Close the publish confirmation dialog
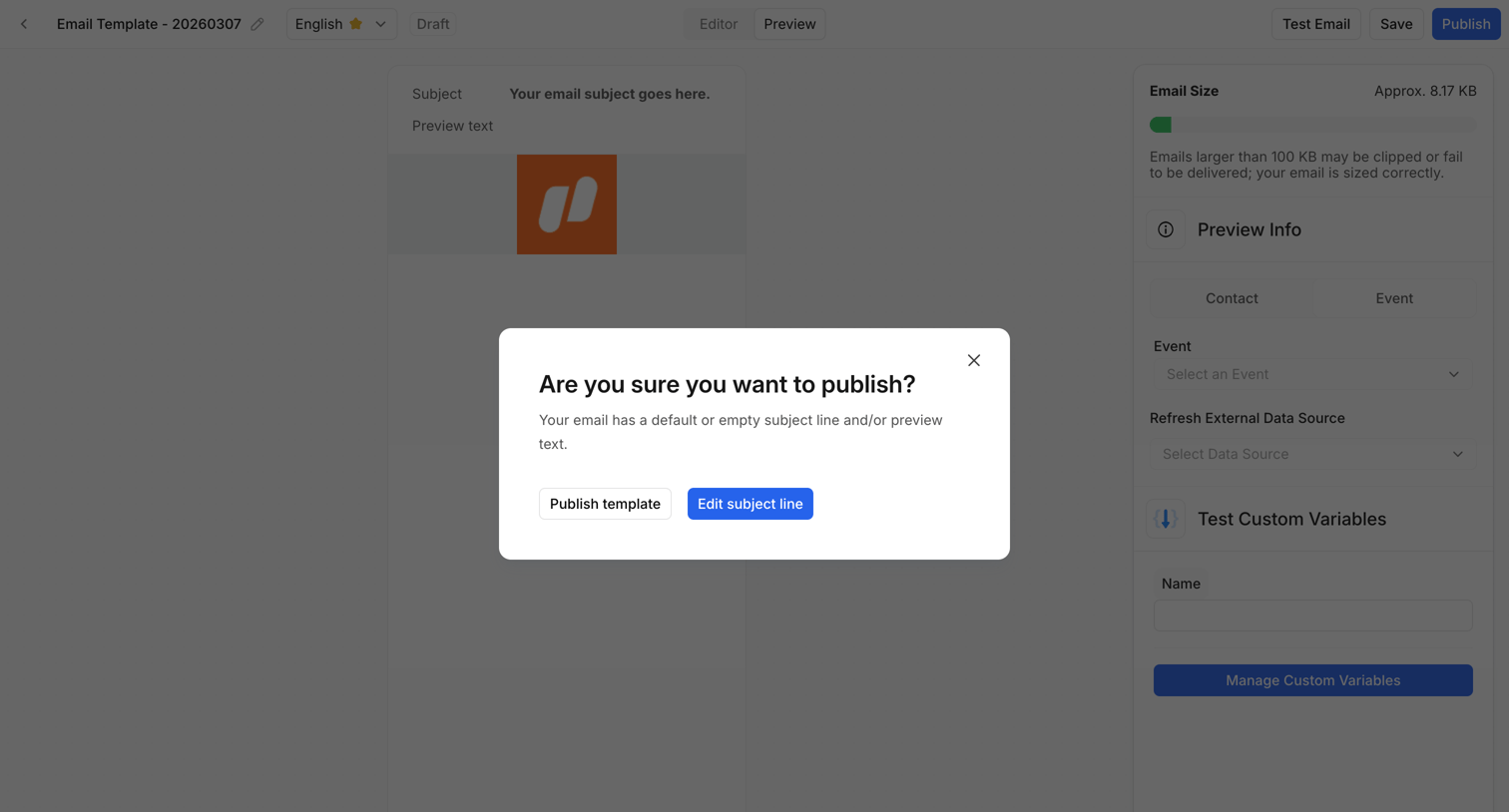 (974, 360)
